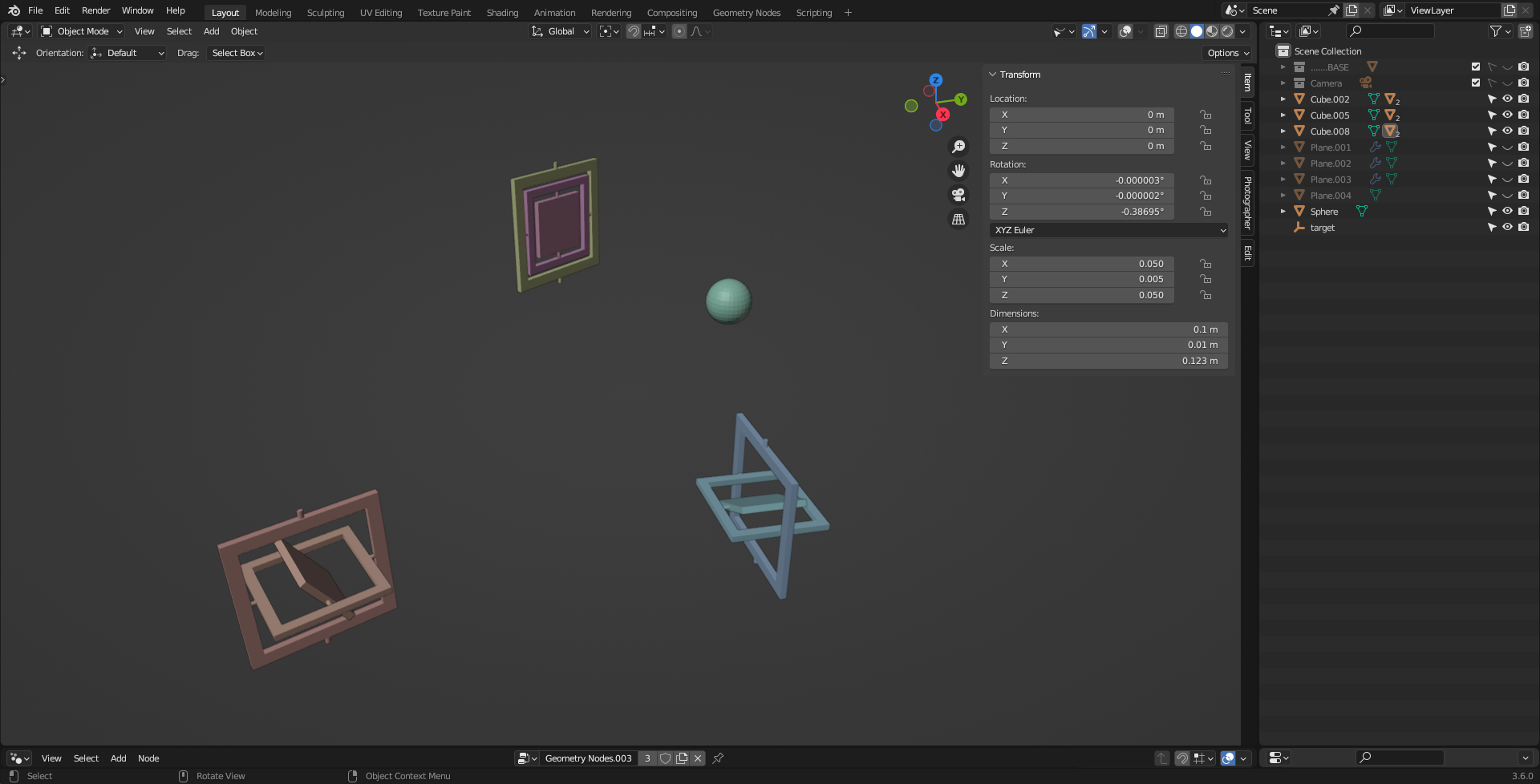Open the Photographer sidebar tab
Screen dimensions: 1540x784
[x=1248, y=203]
